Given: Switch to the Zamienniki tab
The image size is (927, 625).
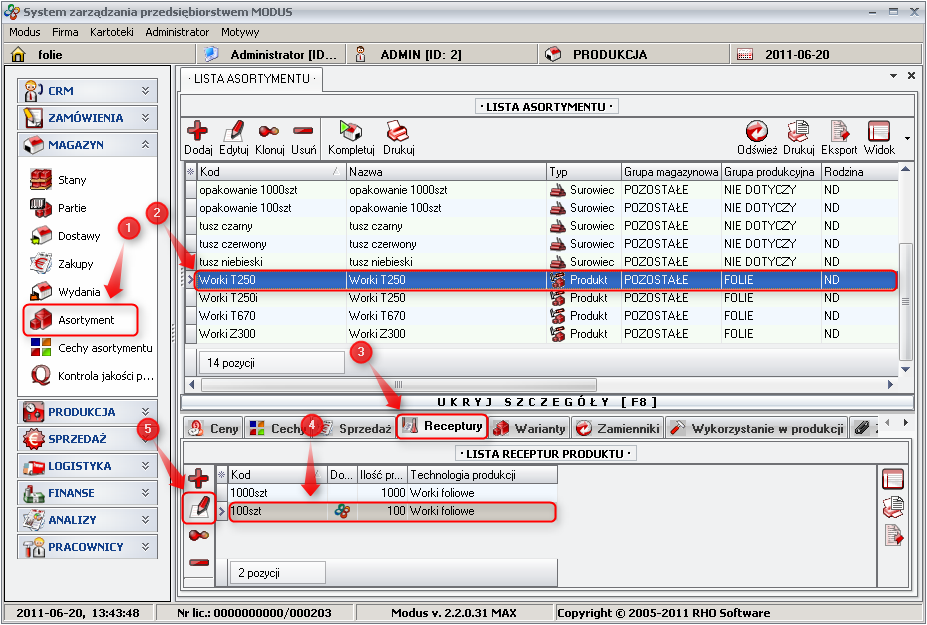Looking at the screenshot, I should 618,429.
